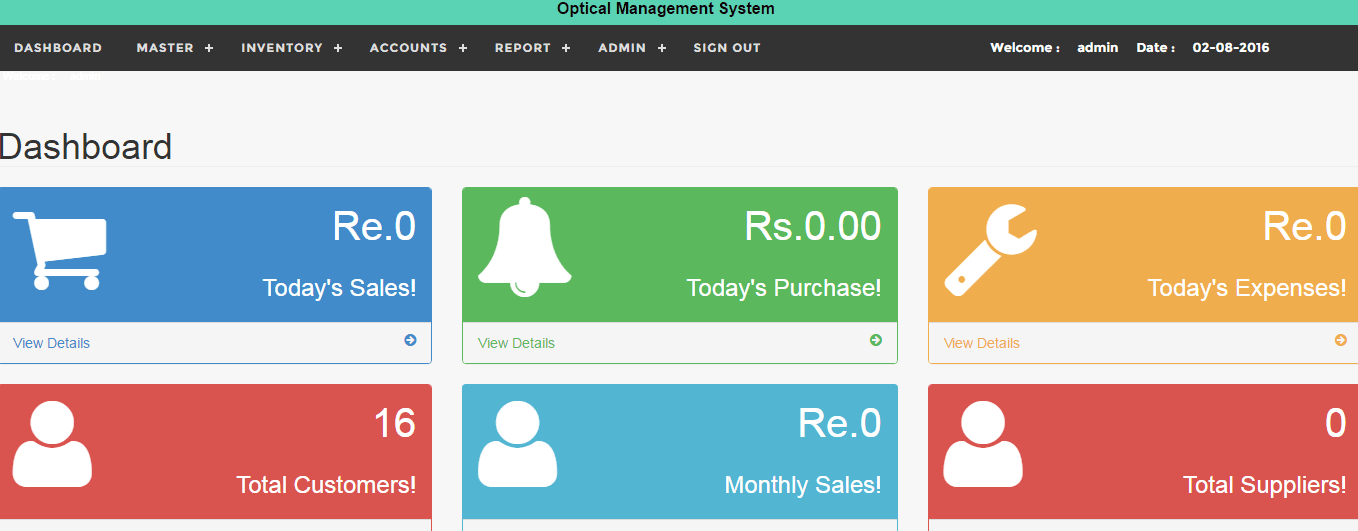Open View Details for Today's Sales
Screen dimensions: 1358x531
[x=51, y=343]
